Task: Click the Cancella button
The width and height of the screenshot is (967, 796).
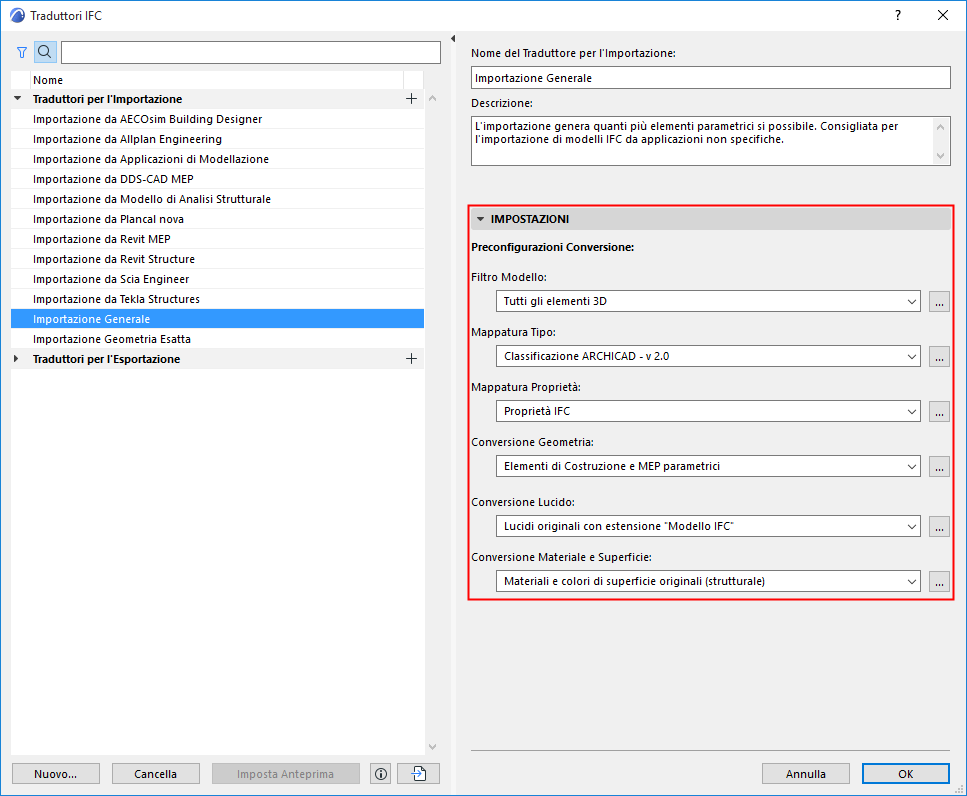Action: point(155,774)
